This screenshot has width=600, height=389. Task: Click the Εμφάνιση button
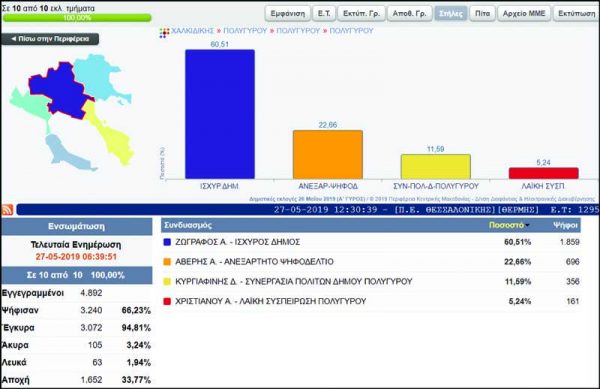(288, 13)
